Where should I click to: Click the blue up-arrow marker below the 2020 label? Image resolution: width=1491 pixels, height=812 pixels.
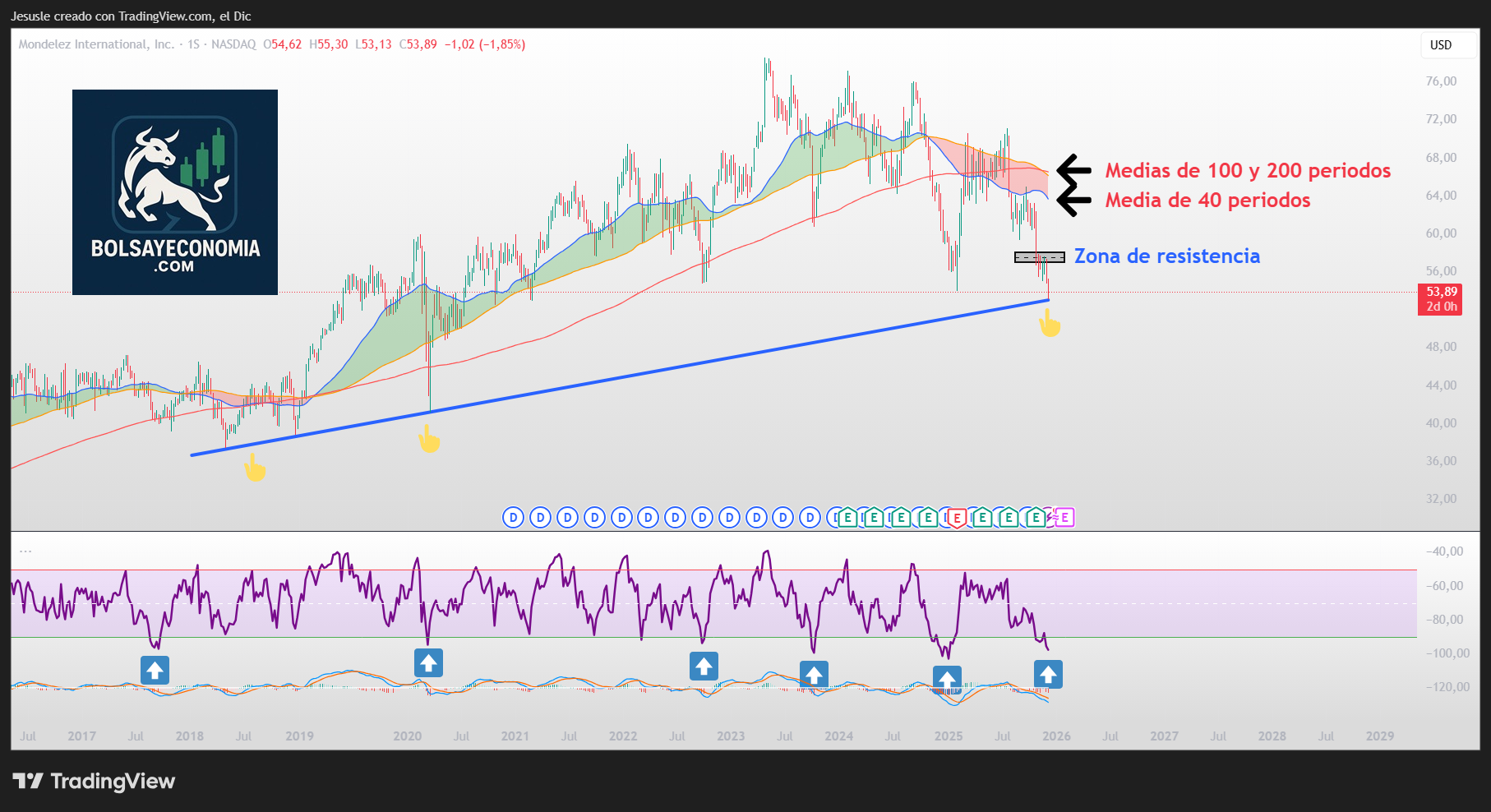click(x=428, y=663)
